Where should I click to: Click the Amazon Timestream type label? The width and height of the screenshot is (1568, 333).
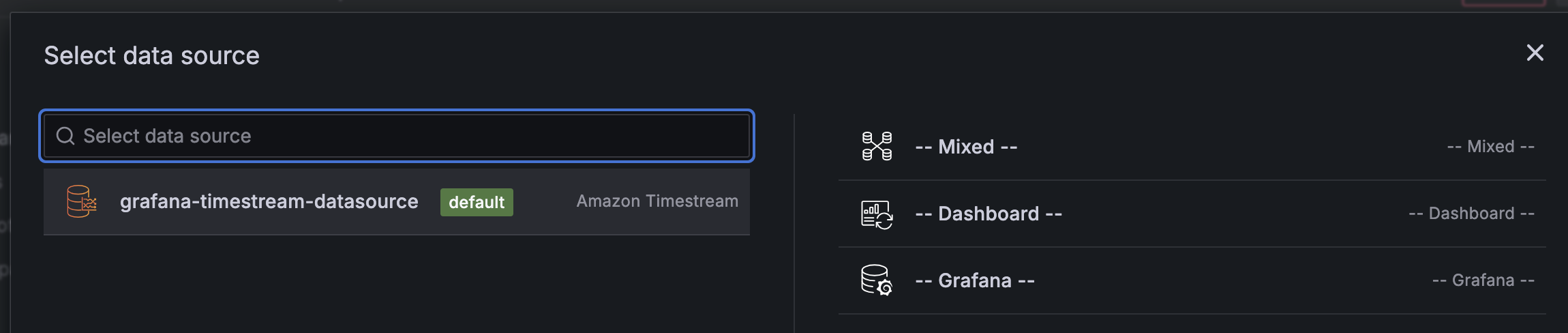(657, 201)
